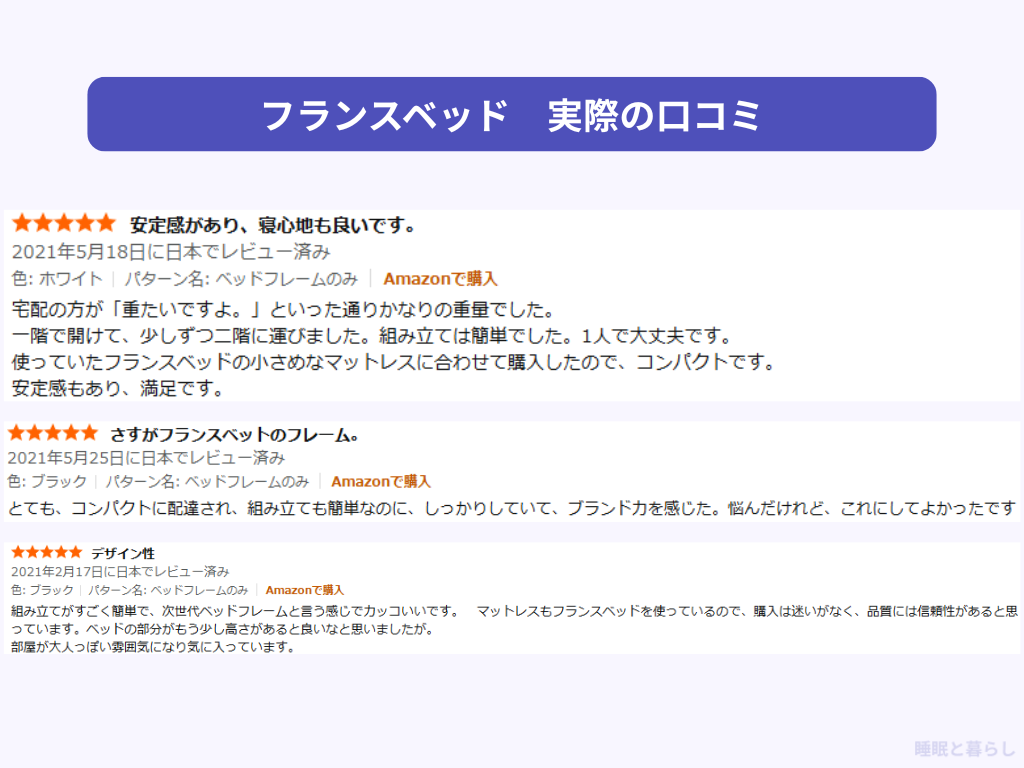Click line っています。ベッドの部分がもう少し高さ

coord(223,630)
